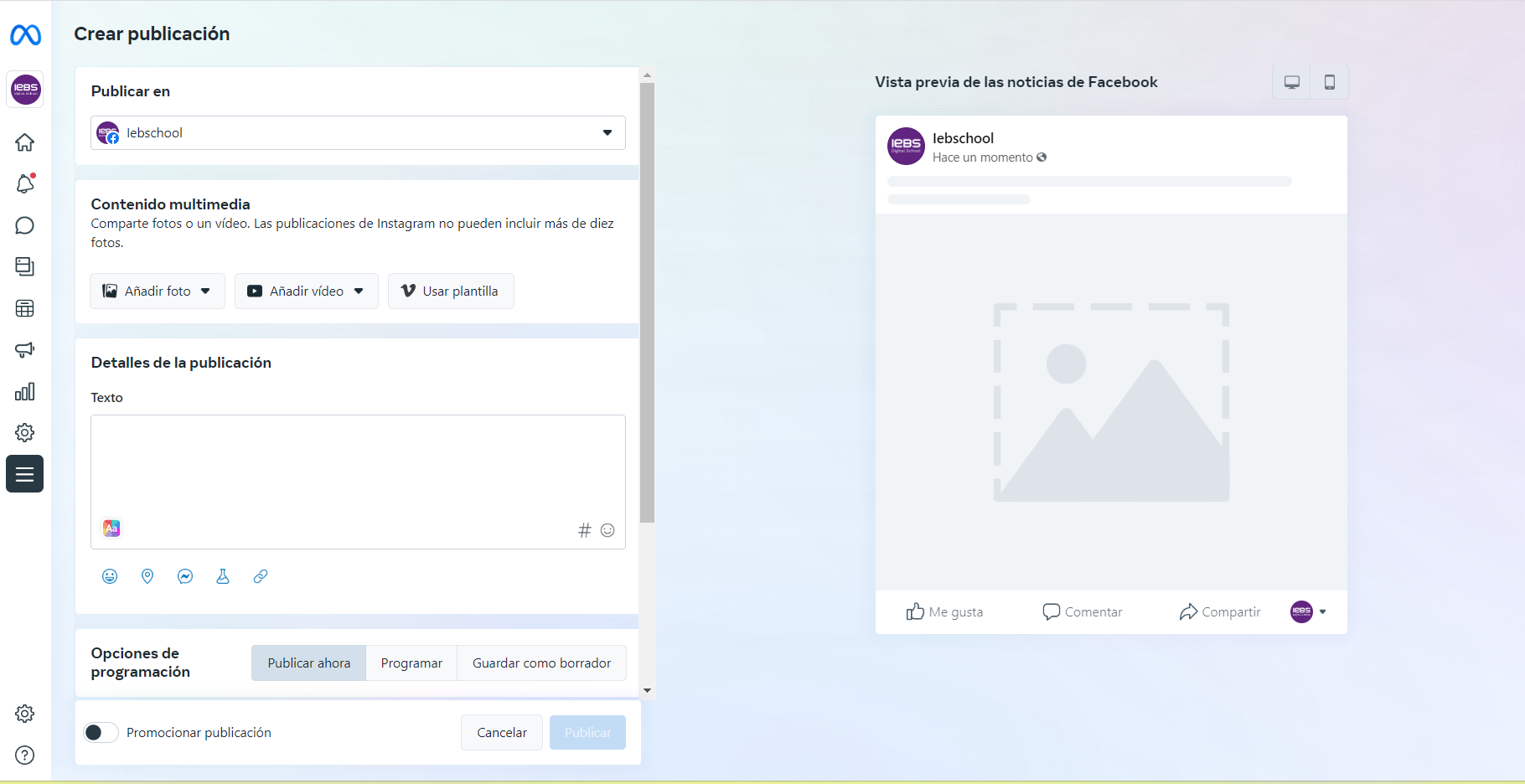Select Guardar como borrador option
Viewport: 1525px width, 784px height.
(541, 663)
